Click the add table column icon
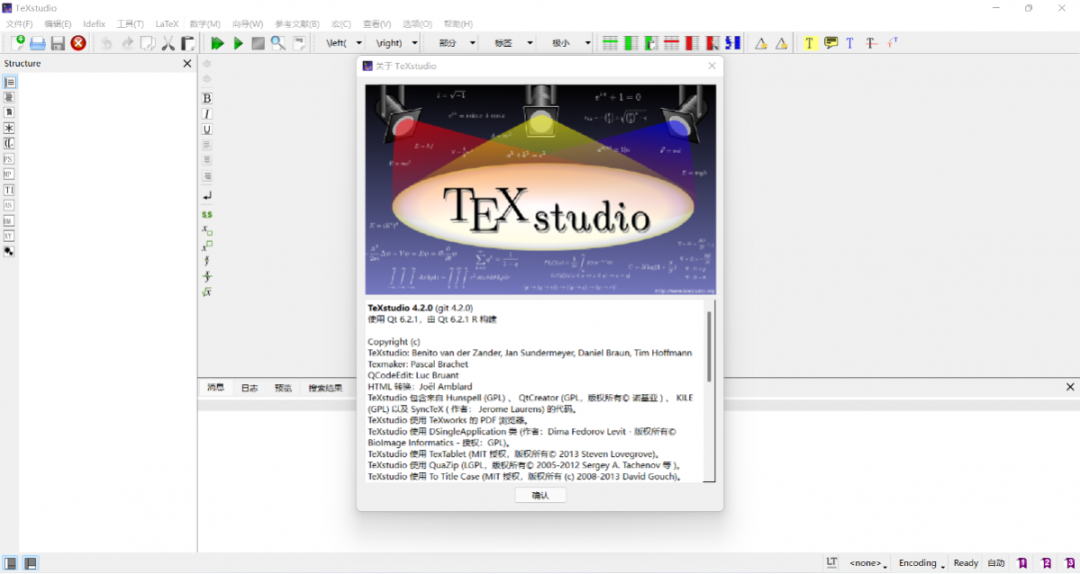This screenshot has width=1080, height=574. [x=630, y=43]
